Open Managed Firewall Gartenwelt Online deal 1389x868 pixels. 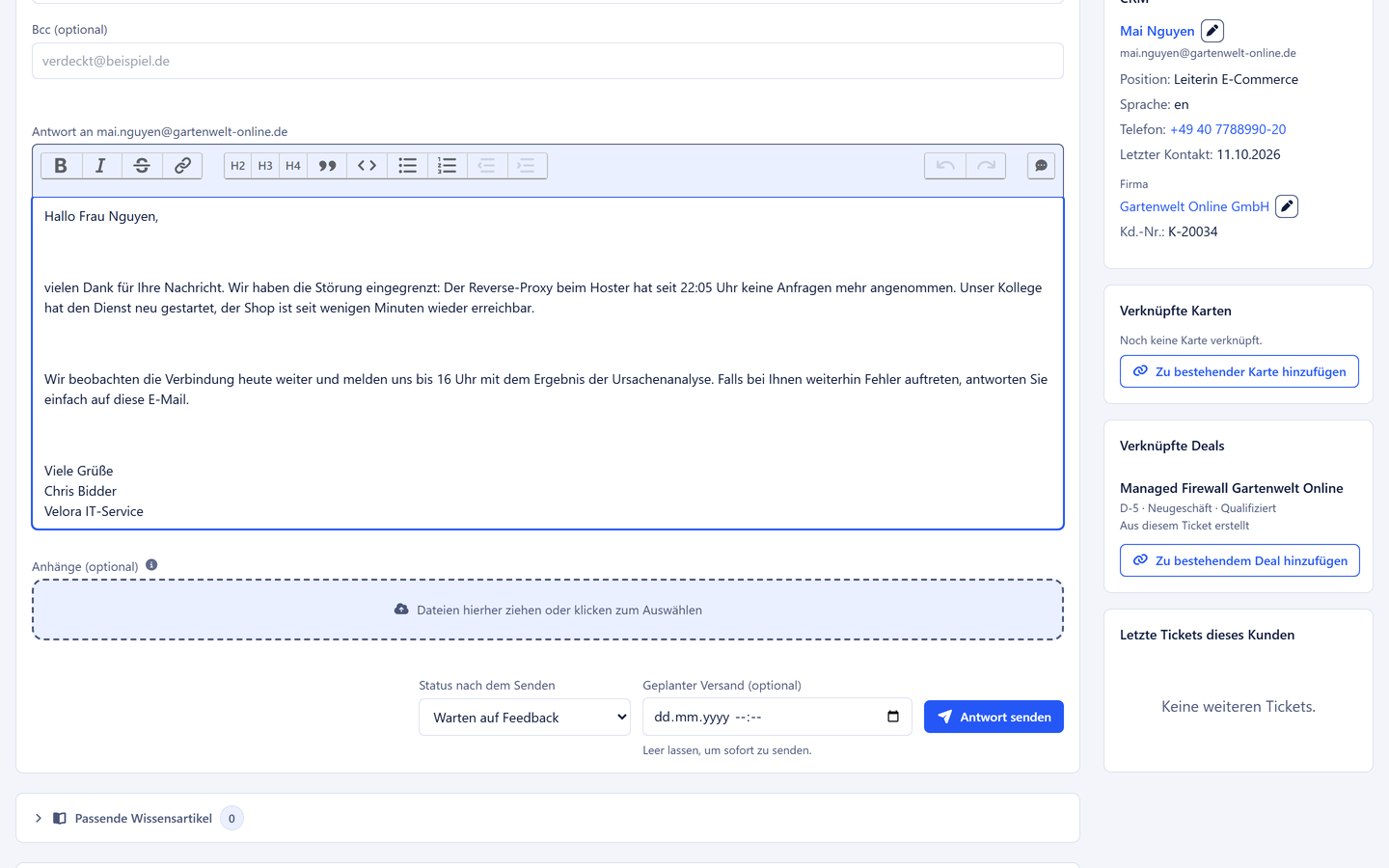(1231, 488)
